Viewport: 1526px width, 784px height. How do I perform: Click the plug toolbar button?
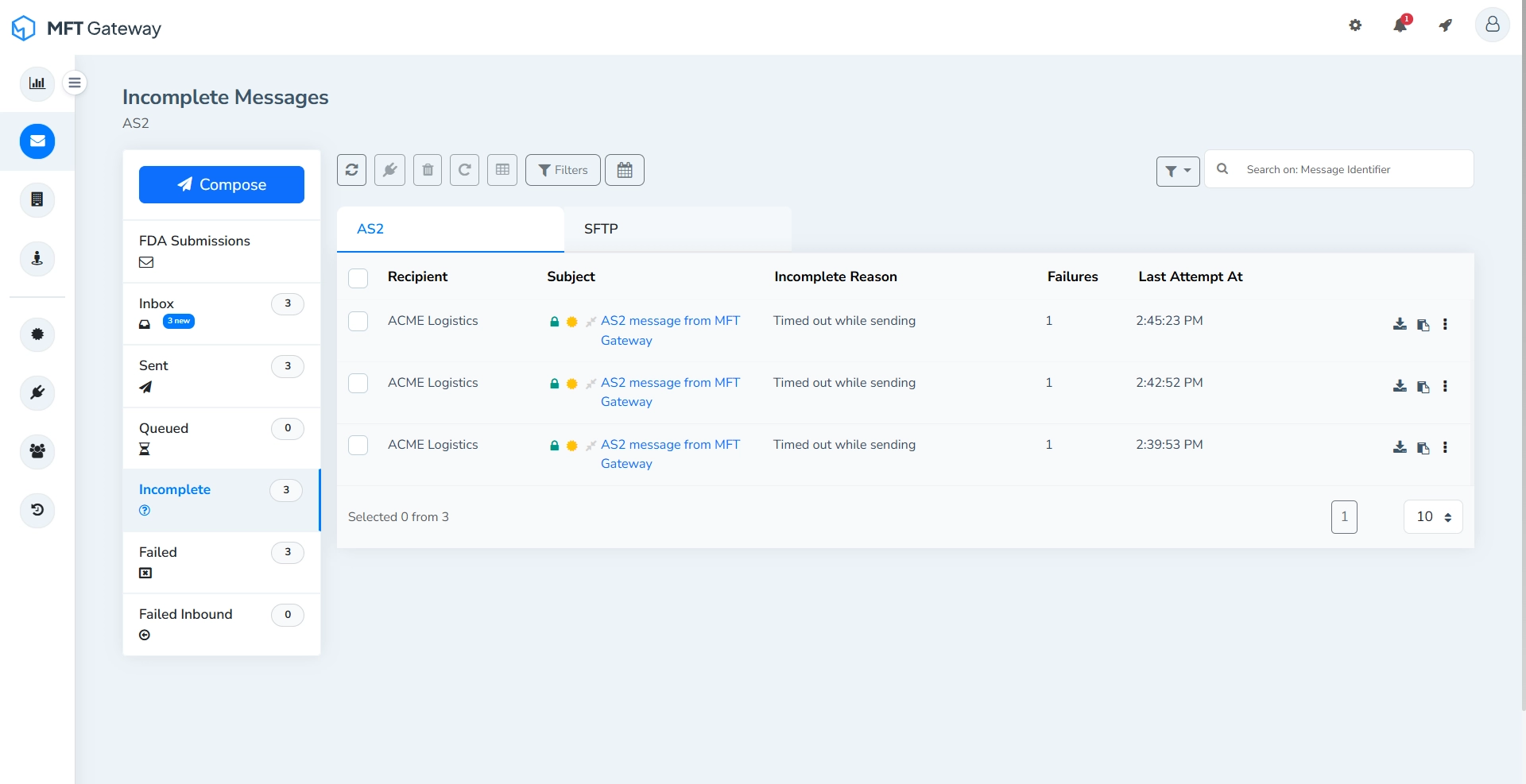[x=389, y=170]
